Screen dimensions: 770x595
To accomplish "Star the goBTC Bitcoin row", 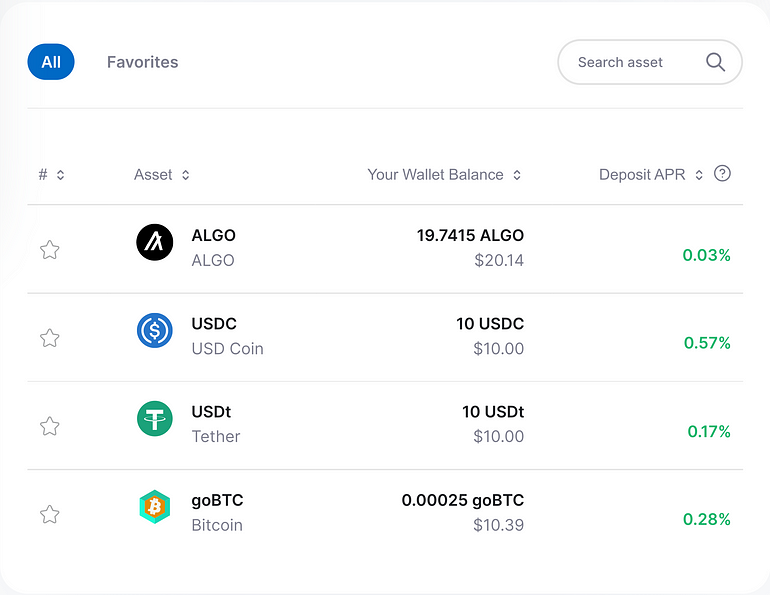I will [x=50, y=514].
